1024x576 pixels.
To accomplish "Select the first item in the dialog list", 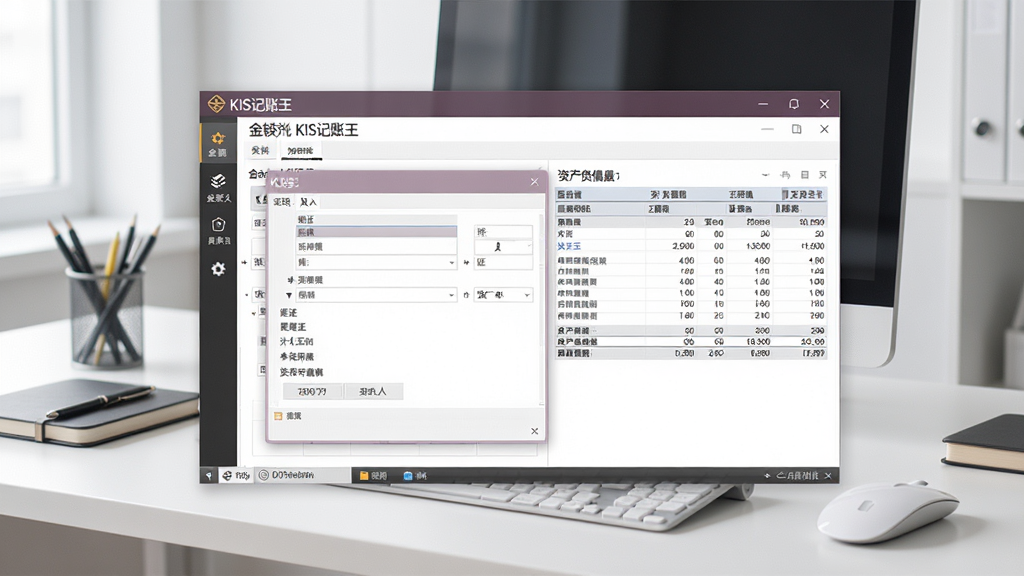I will (x=376, y=219).
